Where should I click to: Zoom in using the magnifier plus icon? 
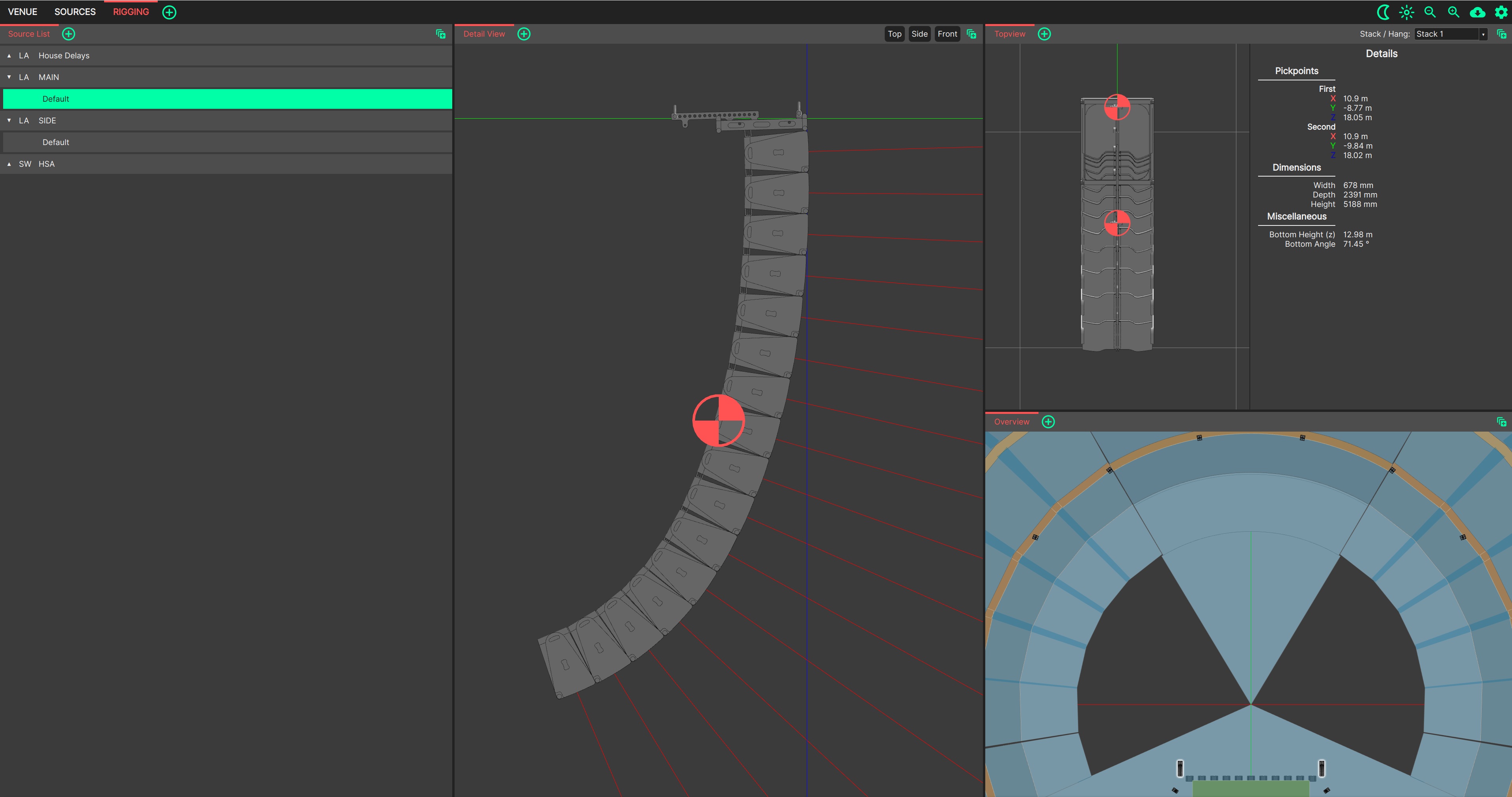(1453, 12)
